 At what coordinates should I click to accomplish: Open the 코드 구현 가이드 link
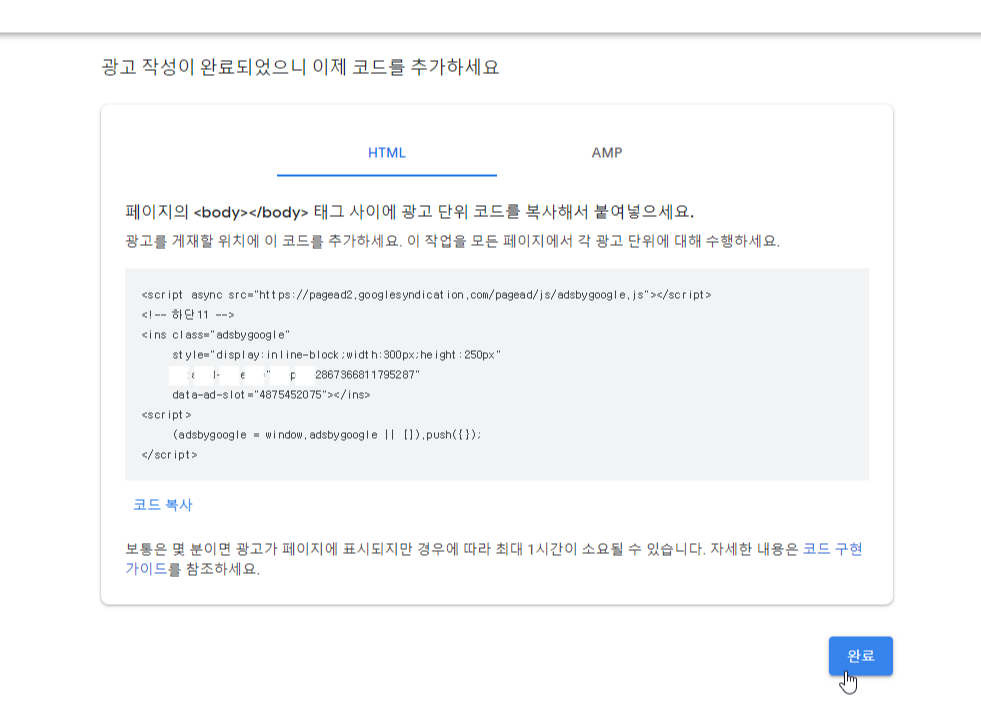coord(832,549)
